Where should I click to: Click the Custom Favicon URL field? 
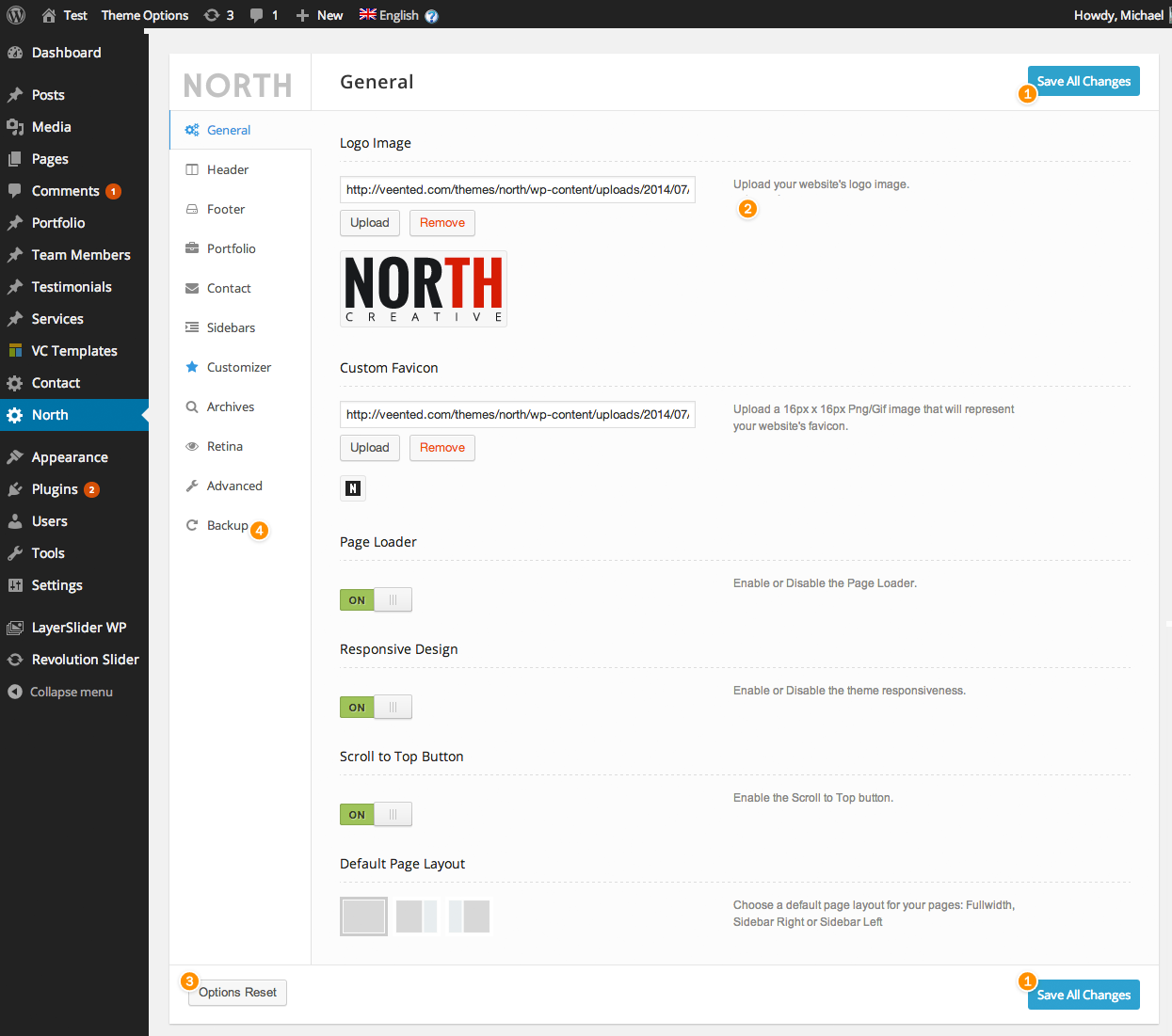coord(518,414)
